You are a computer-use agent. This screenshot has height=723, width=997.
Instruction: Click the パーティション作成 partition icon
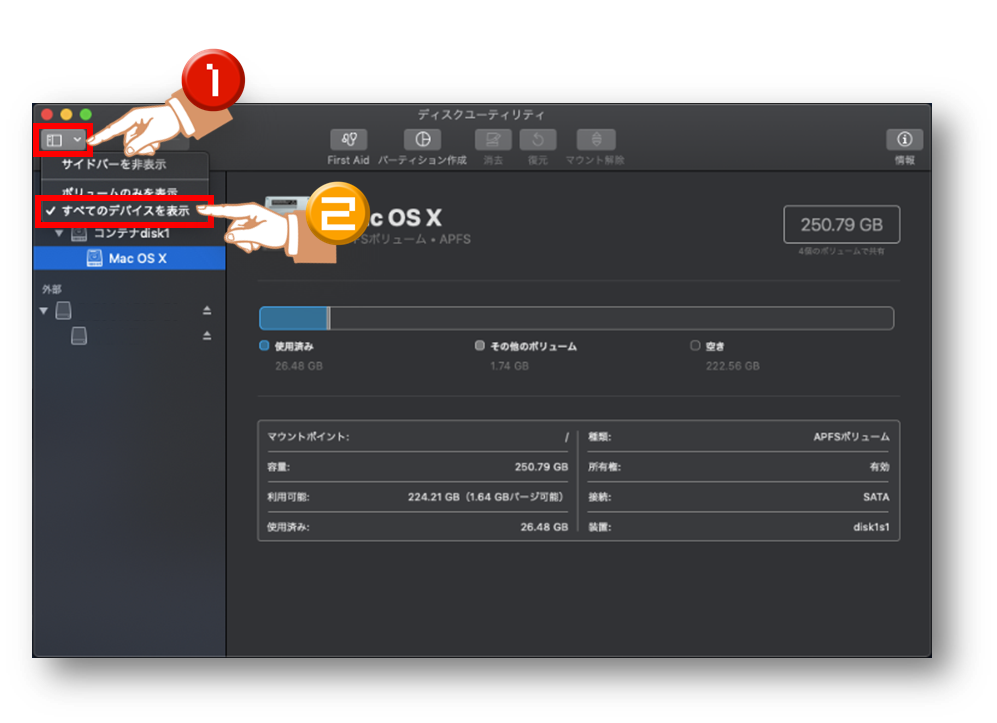tap(423, 139)
